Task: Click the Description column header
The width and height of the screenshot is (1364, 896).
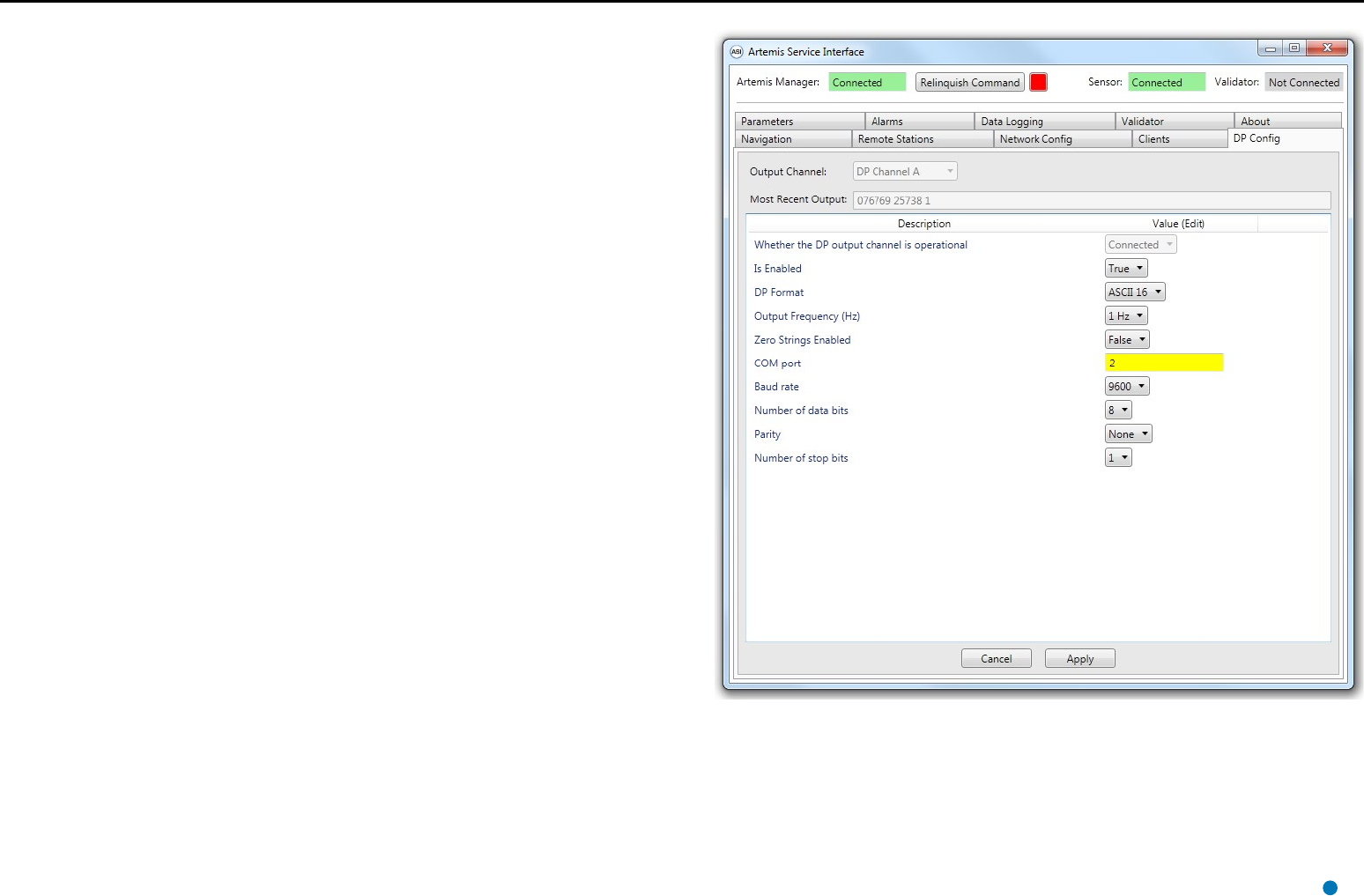Action: coord(924,224)
